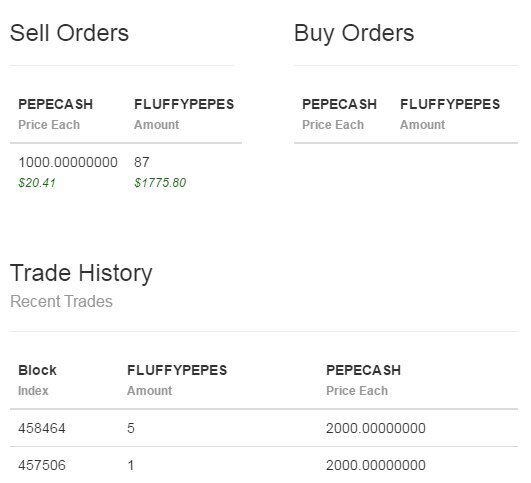Screen dimensions: 531x483
Task: Click the Buy Orders heading
Action: 354,34
